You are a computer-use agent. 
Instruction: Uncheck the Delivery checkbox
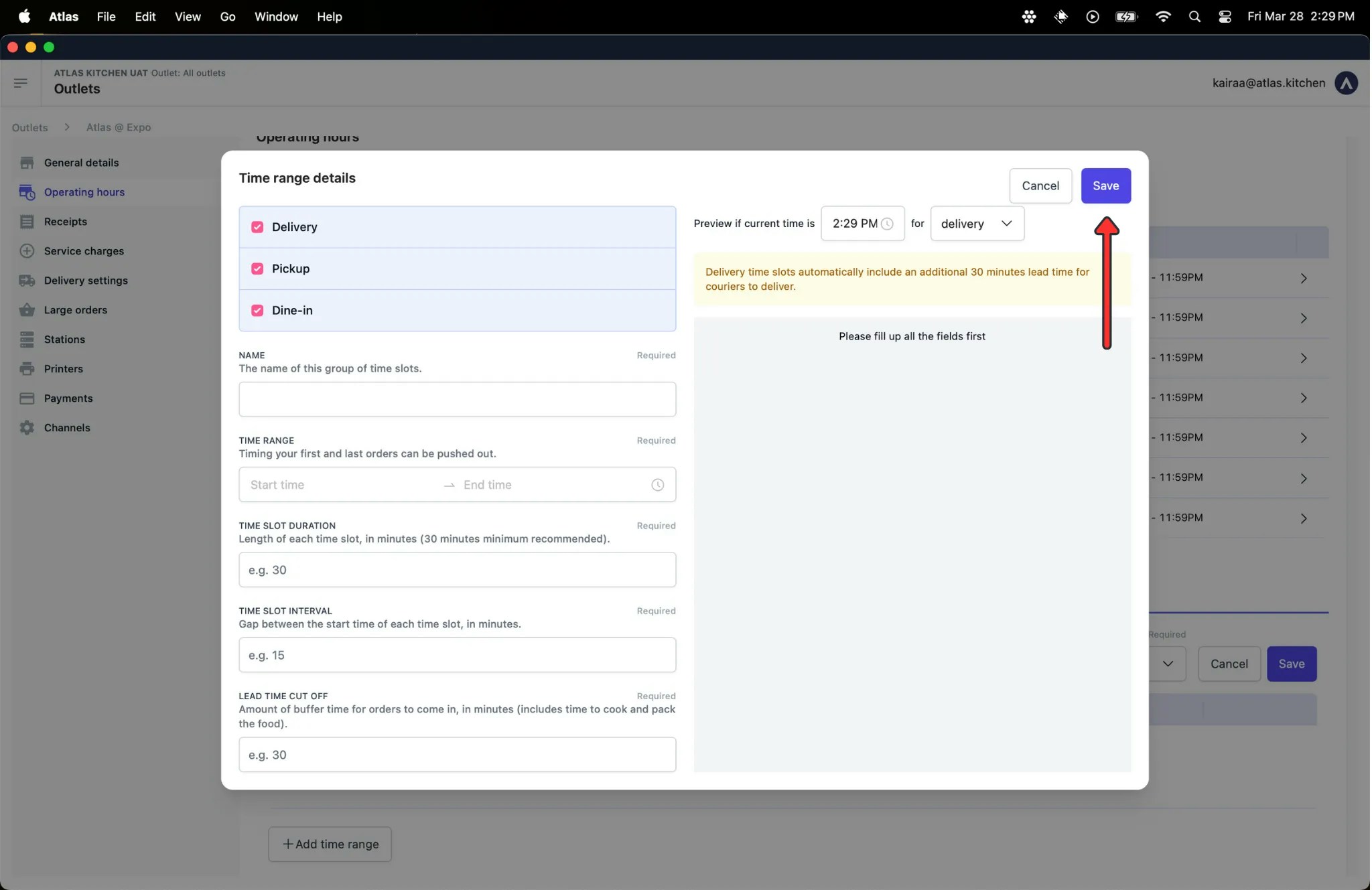point(257,227)
